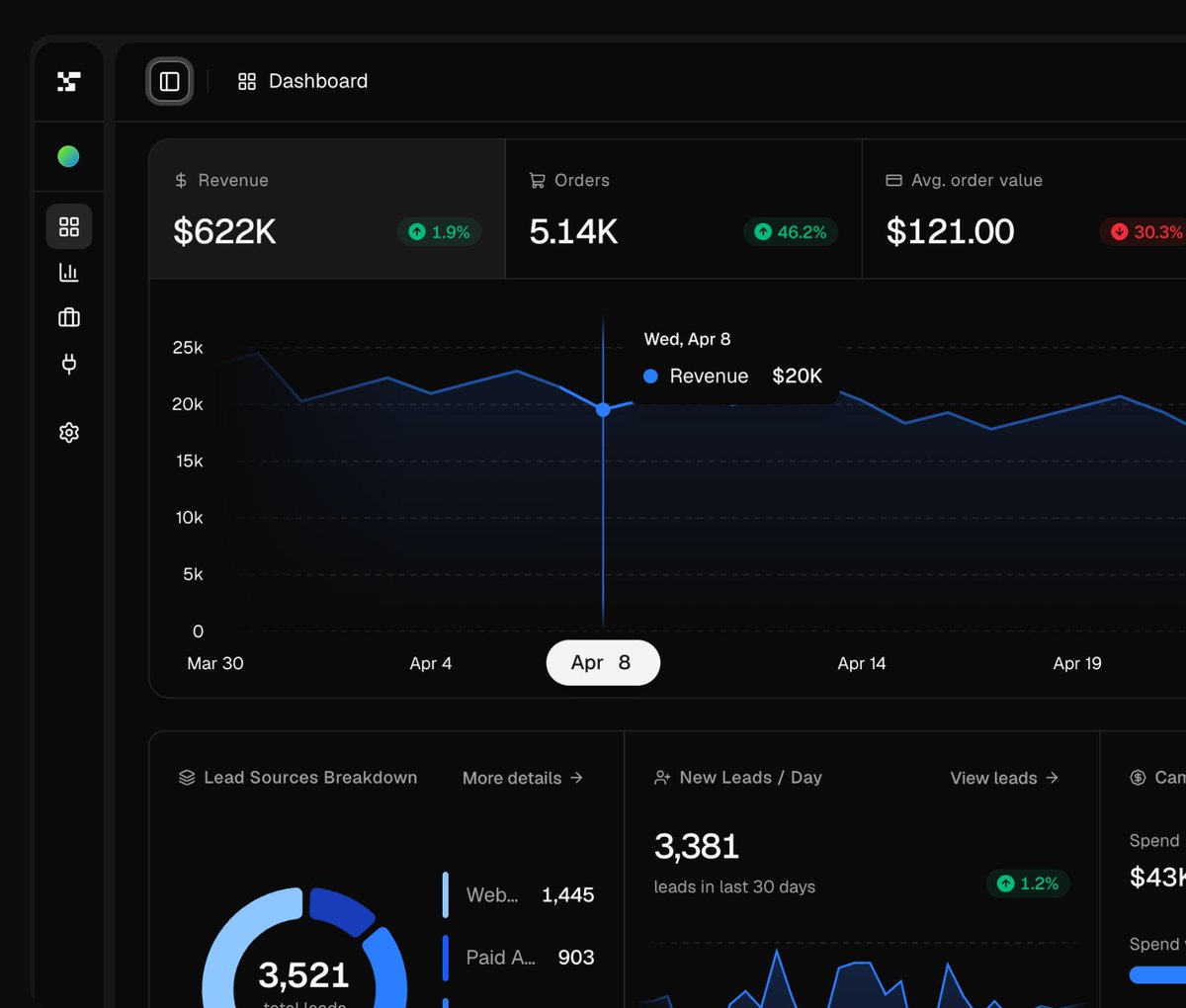Click the Mar 30 axis label
Viewport: 1186px width, 1008px height.
[215, 663]
